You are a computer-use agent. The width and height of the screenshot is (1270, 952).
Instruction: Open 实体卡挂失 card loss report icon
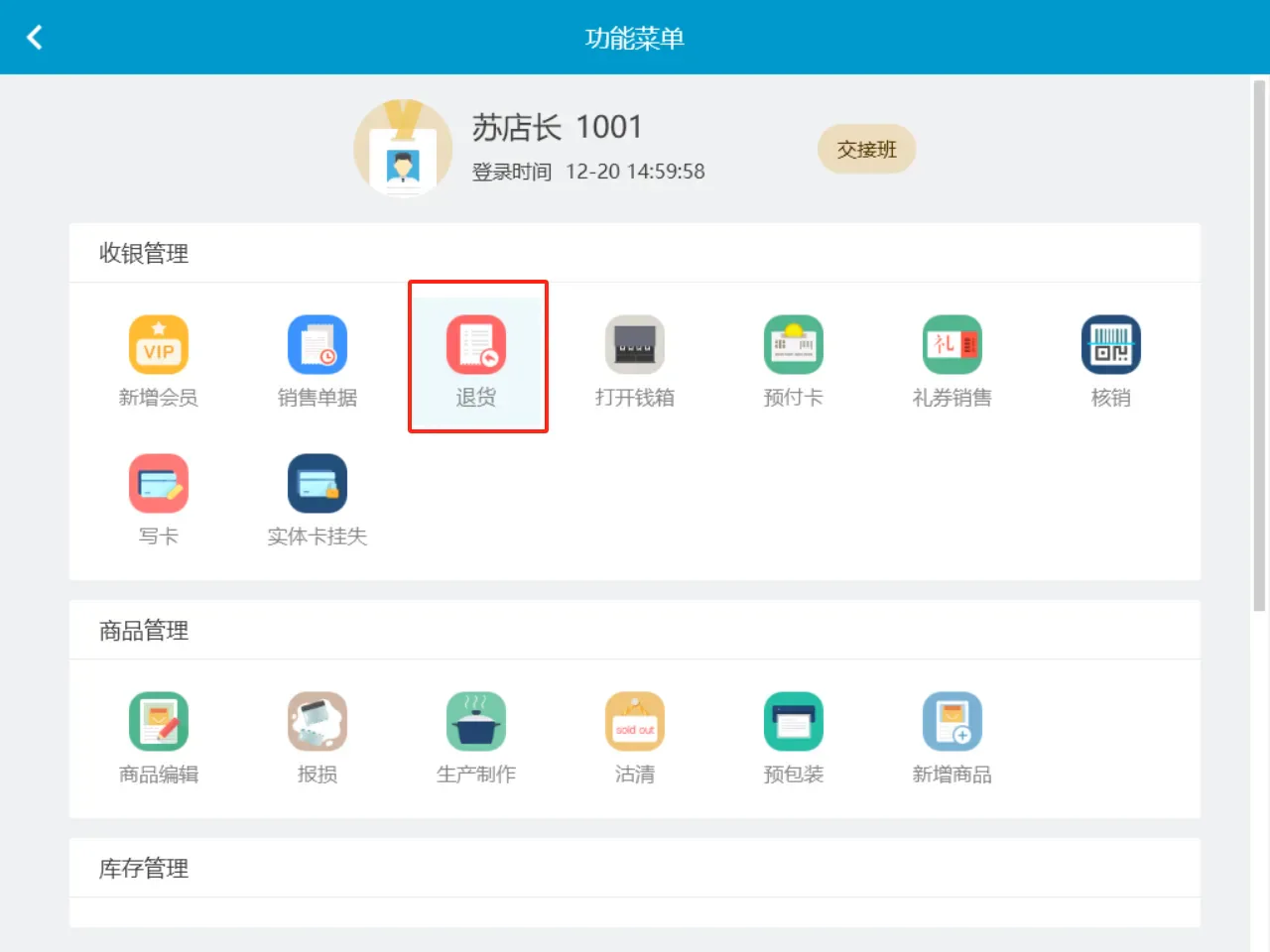(317, 483)
